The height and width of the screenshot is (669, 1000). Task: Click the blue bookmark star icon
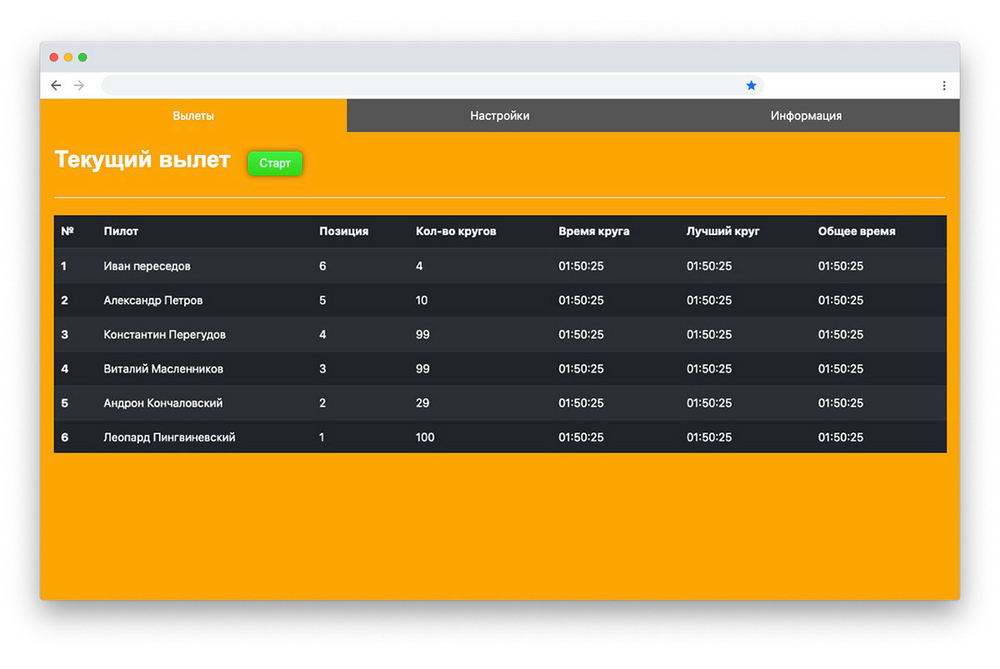point(751,86)
